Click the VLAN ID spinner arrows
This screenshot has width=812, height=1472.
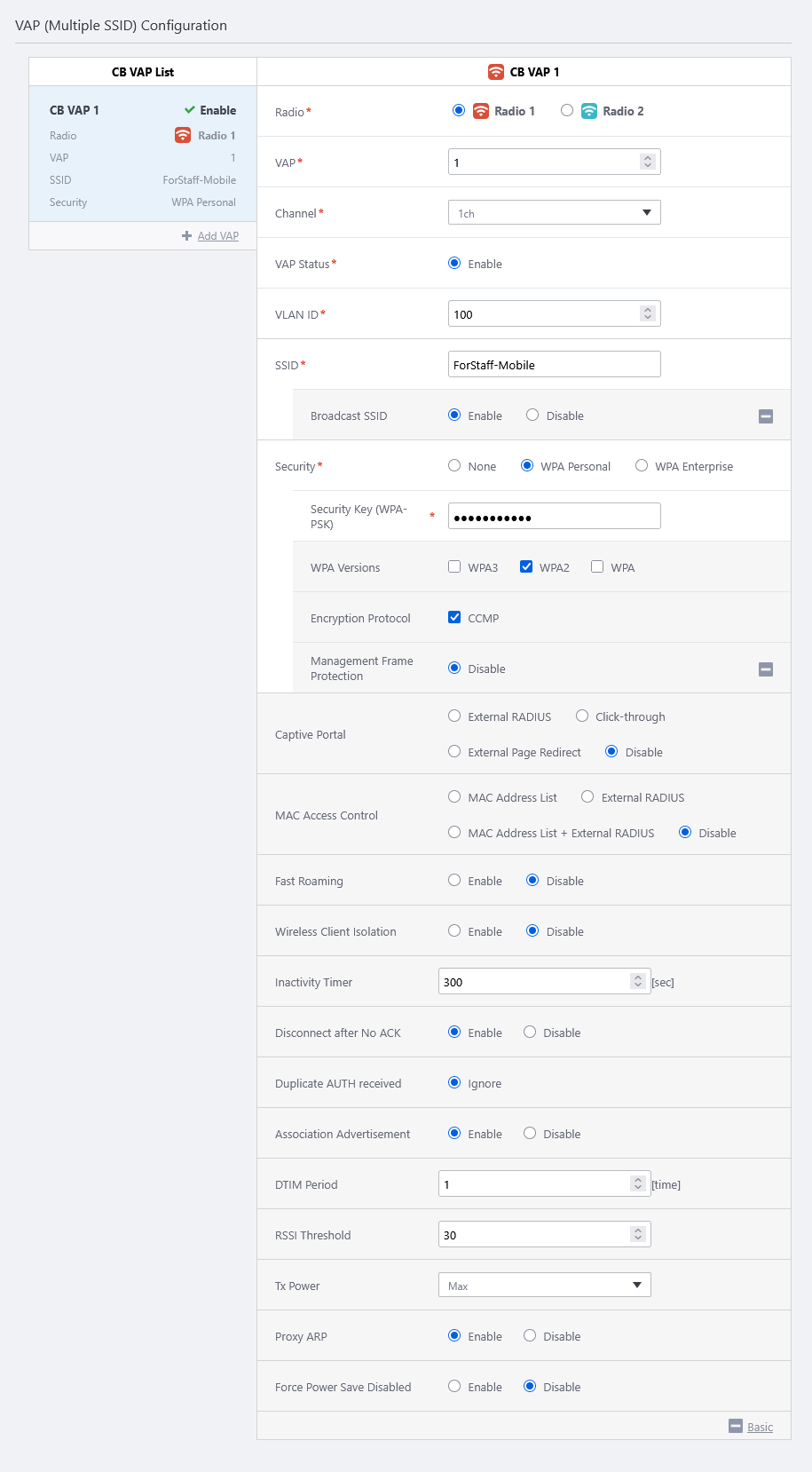click(648, 314)
